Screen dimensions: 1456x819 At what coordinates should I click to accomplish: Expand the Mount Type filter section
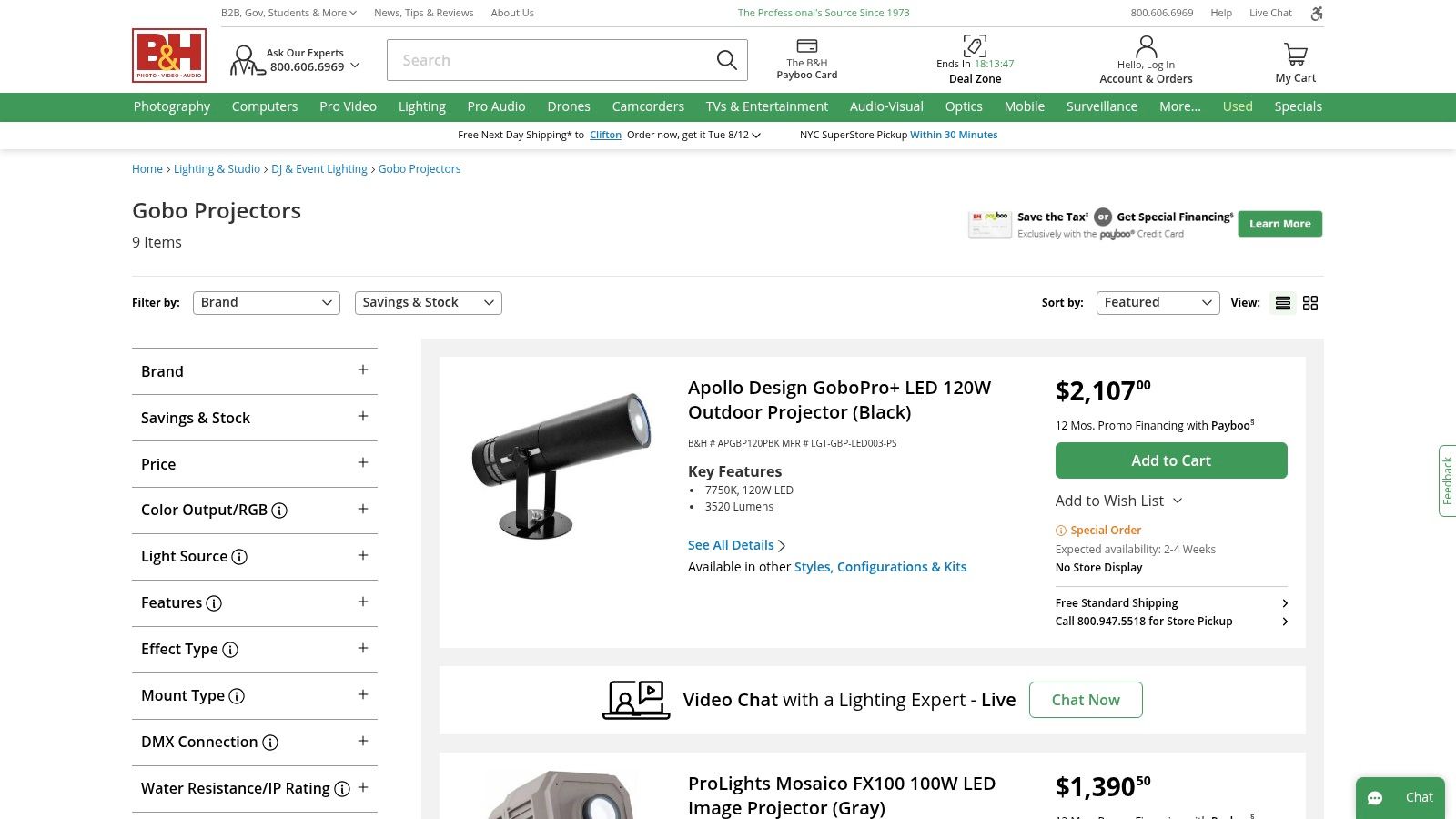tap(363, 695)
